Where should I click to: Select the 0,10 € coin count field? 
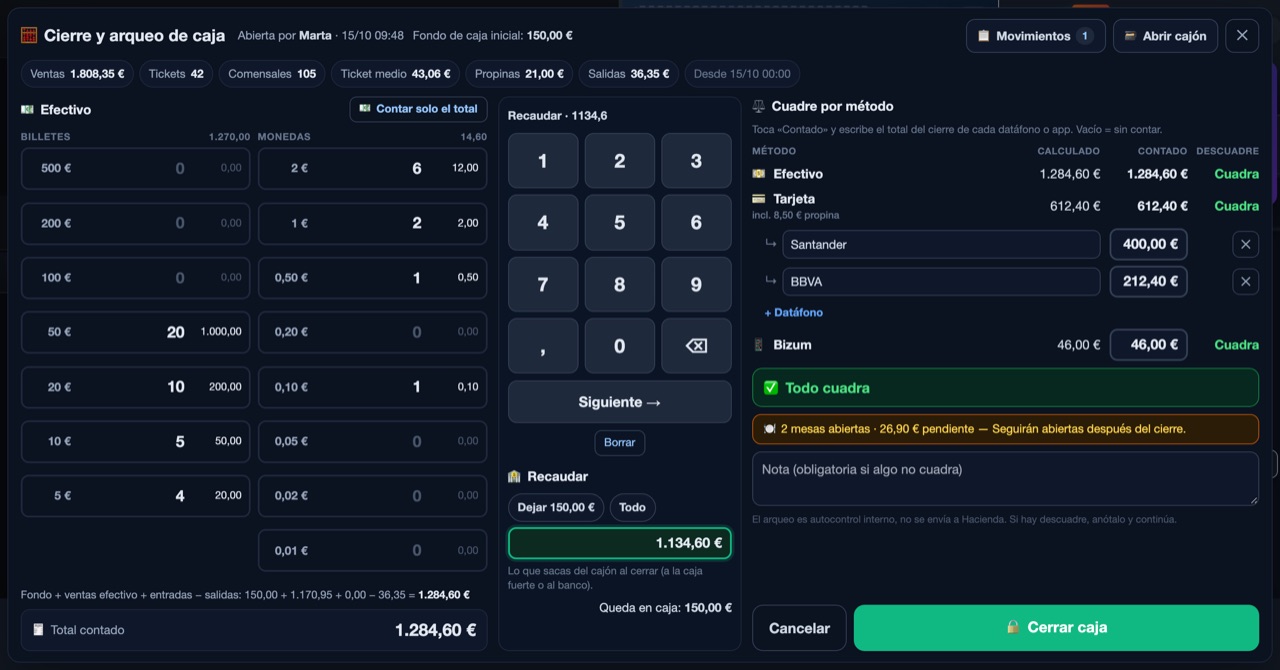[x=373, y=387]
